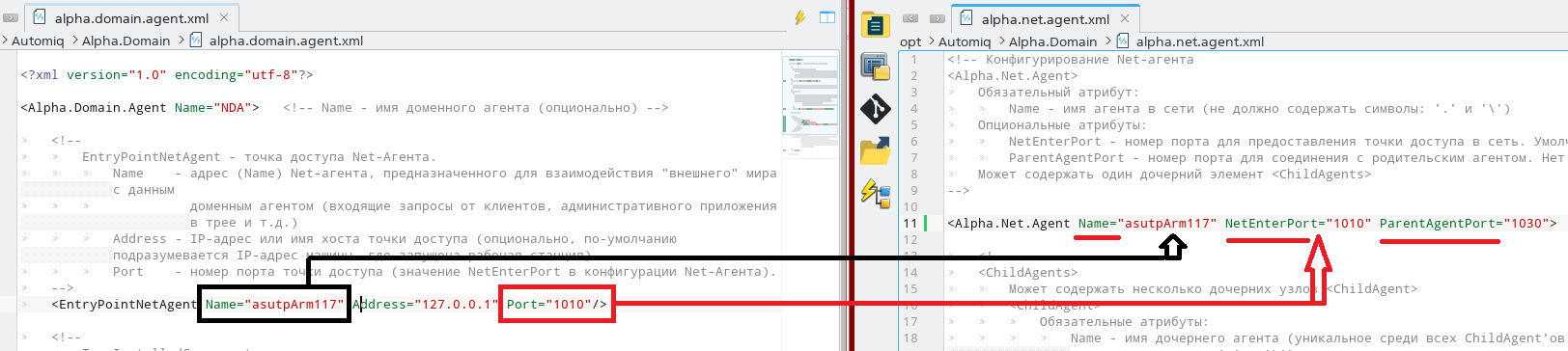1568x351 pixels.
Task: Click the forward tab-scroll arrow in right editor
Action: pos(937,18)
